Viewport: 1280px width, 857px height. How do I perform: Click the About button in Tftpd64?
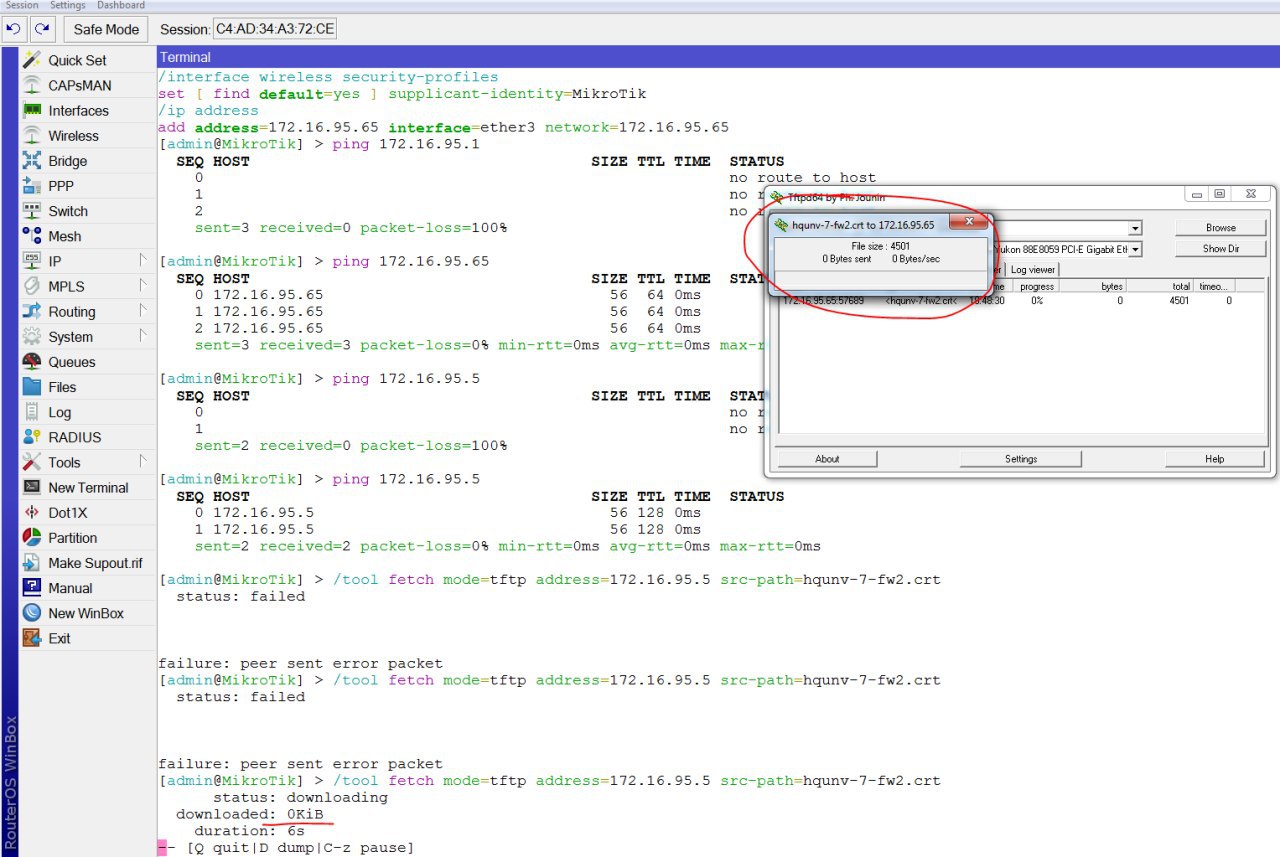(x=827, y=459)
